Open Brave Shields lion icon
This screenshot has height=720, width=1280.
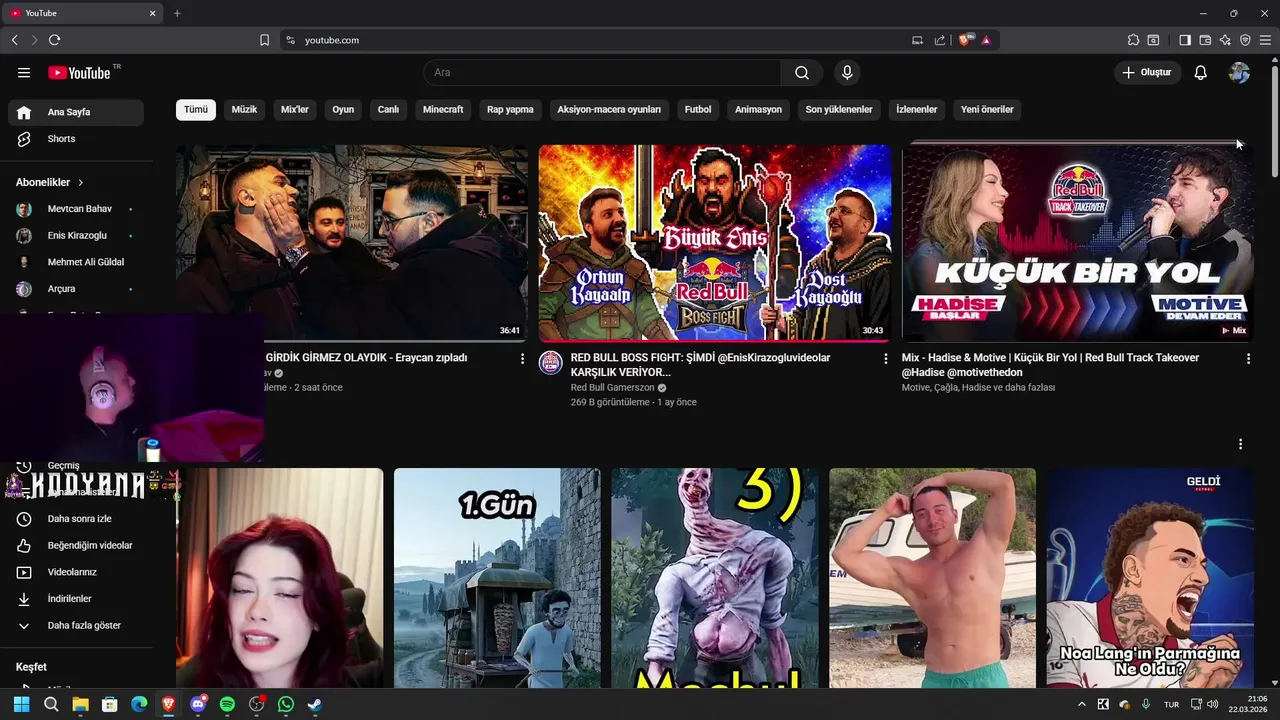[964, 40]
